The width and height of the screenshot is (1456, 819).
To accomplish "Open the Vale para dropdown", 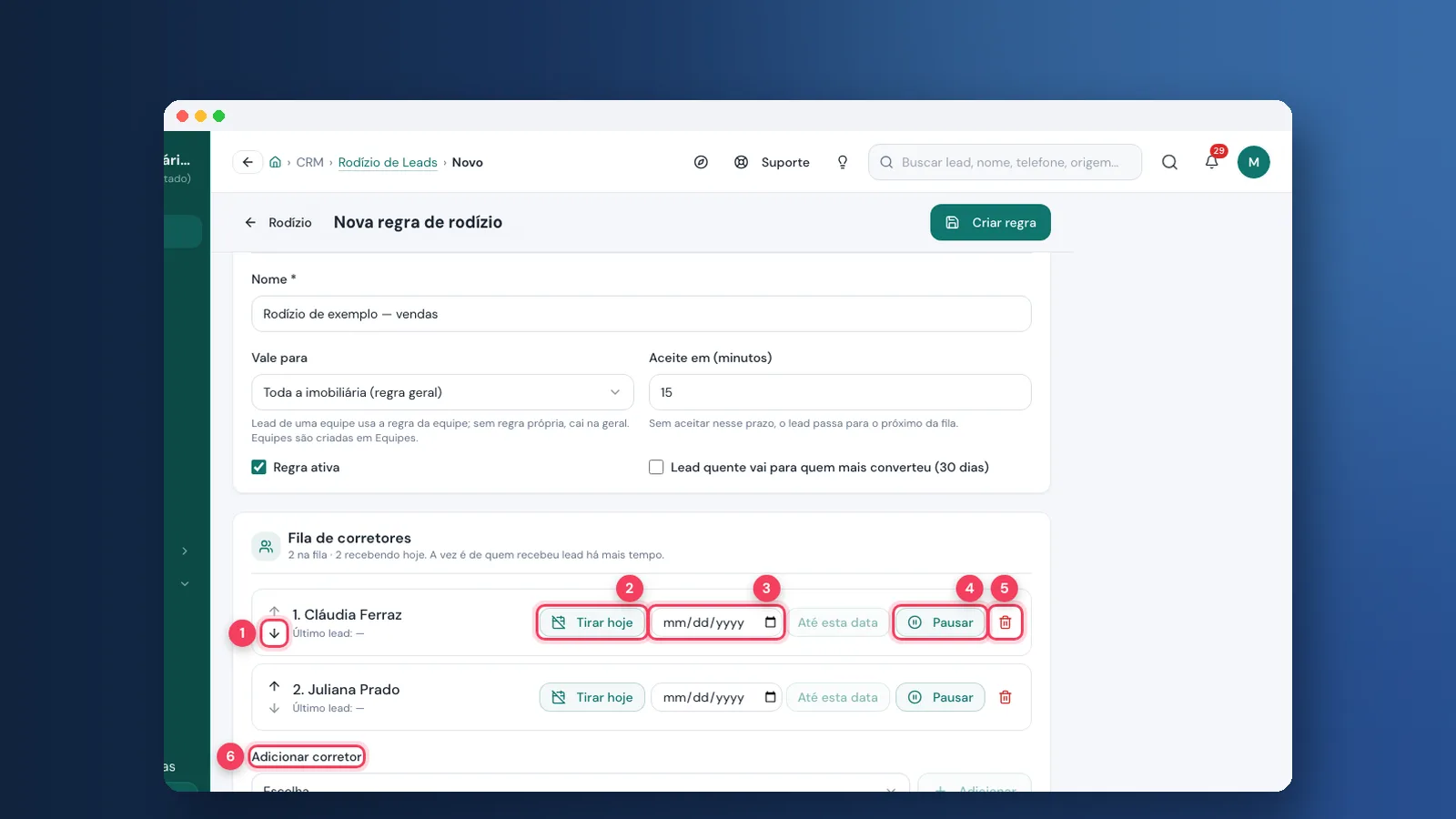I will (x=442, y=392).
